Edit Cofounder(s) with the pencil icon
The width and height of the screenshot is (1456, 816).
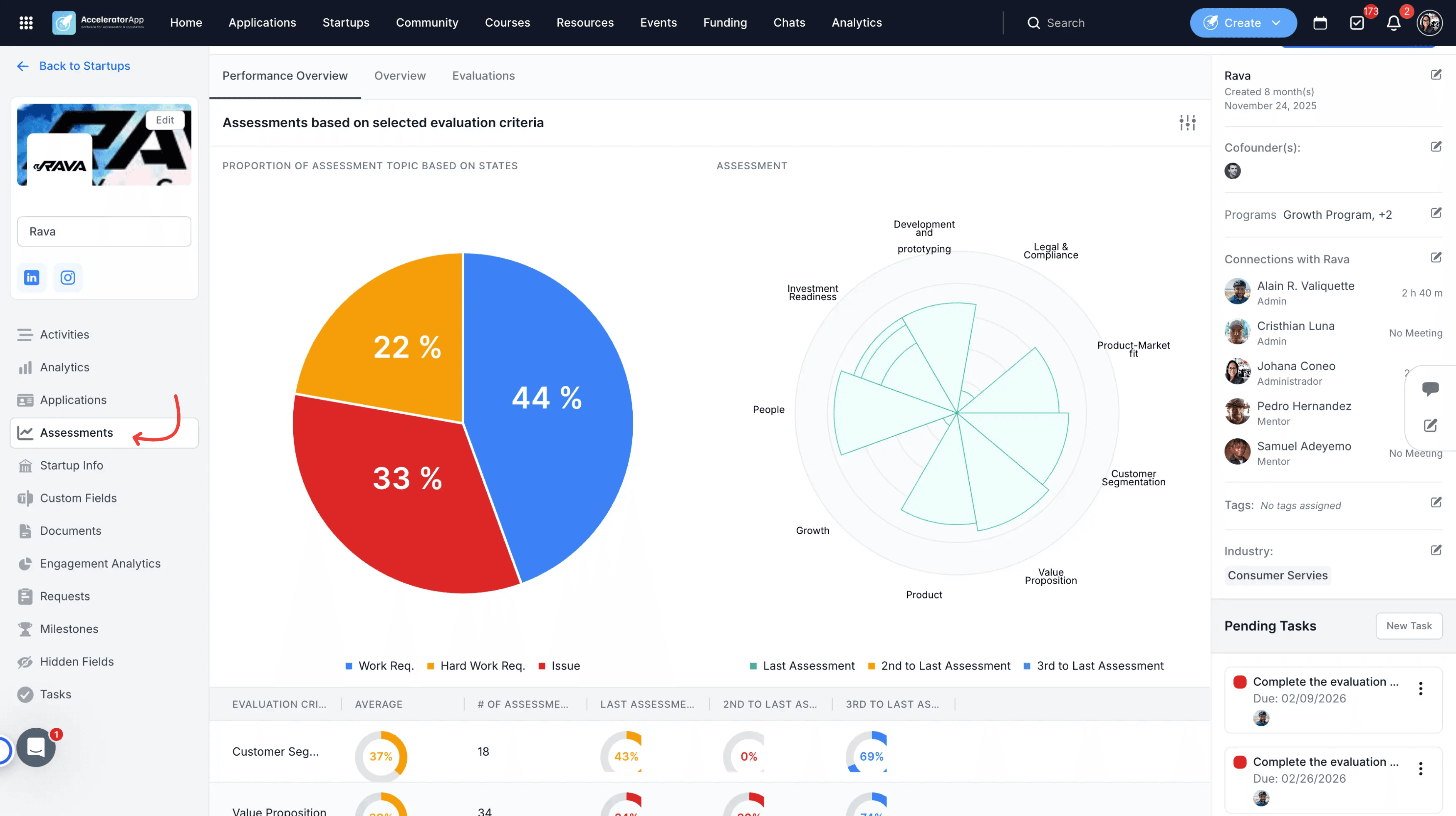[x=1436, y=146]
